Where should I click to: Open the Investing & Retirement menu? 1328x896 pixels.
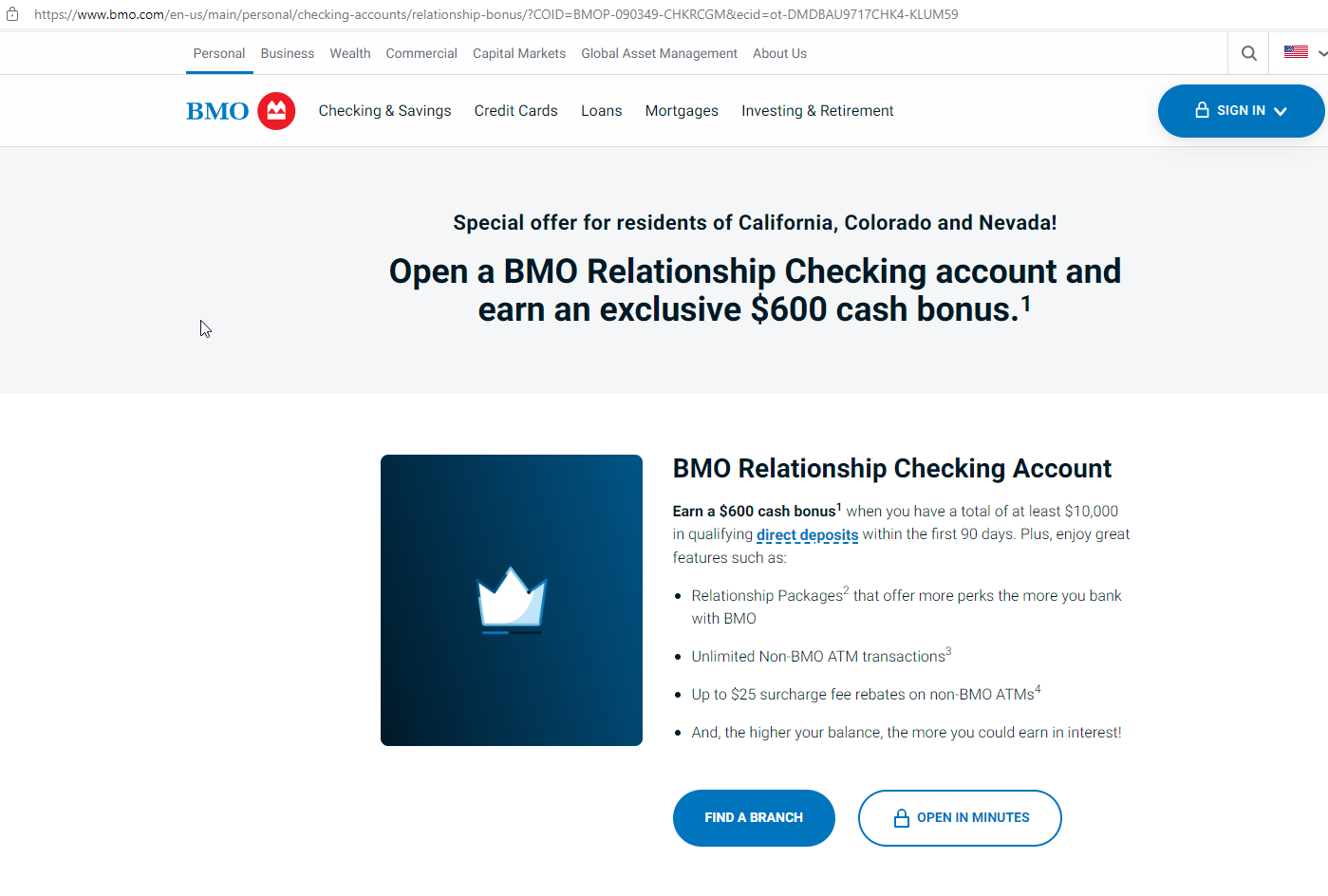coord(817,111)
